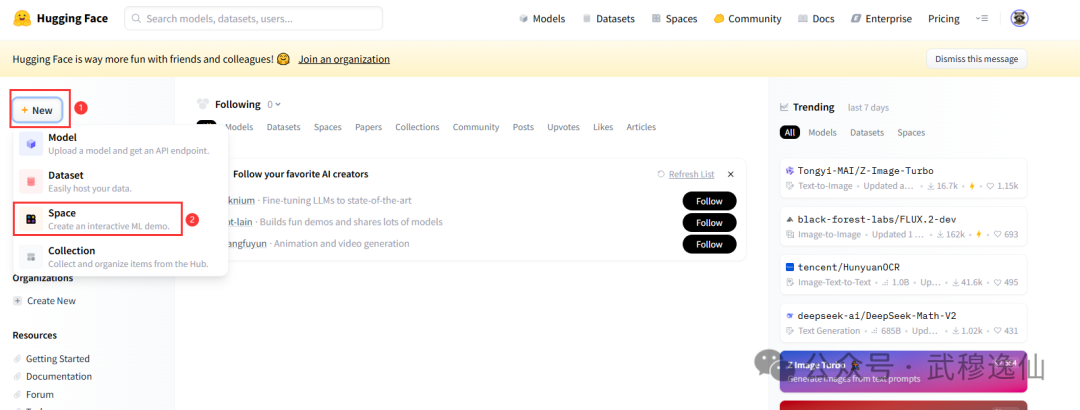Select the Likes tab in Following feed
The width and height of the screenshot is (1080, 410).
click(x=603, y=127)
